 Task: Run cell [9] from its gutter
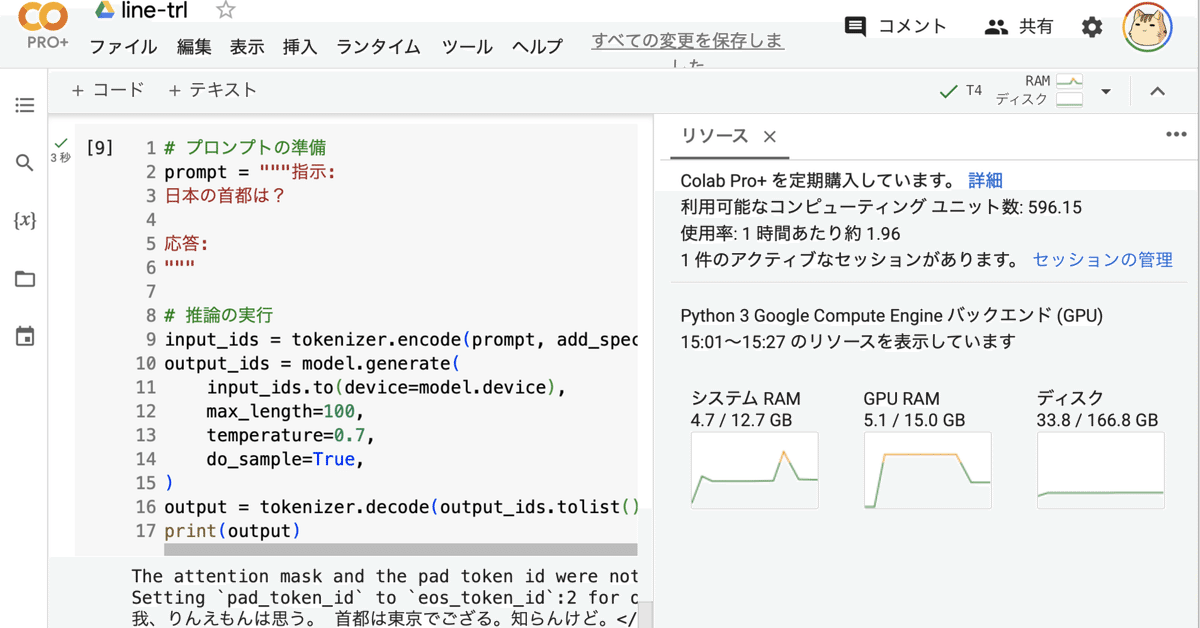pos(99,148)
